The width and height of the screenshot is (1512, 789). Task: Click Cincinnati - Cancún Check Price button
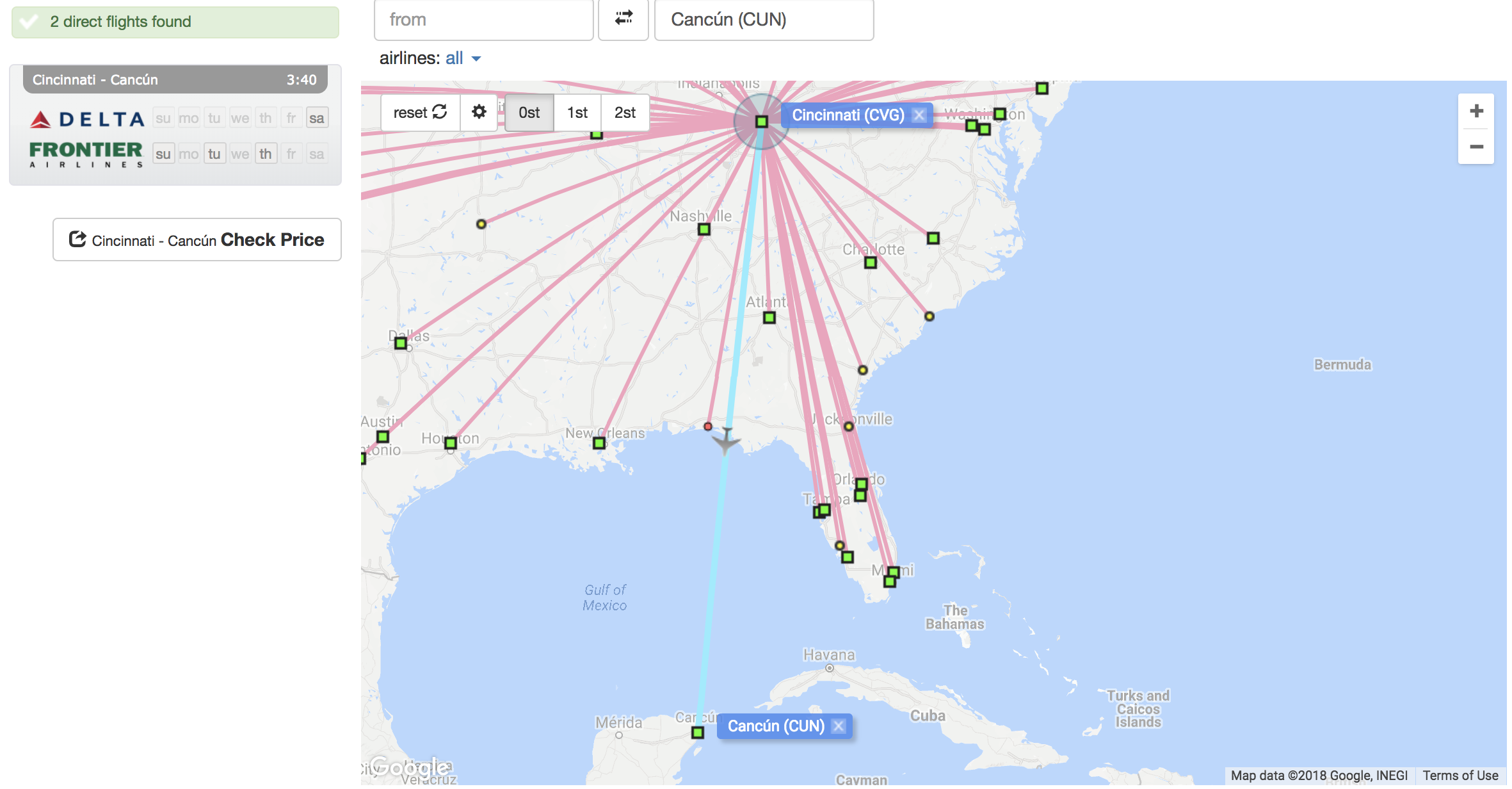(197, 240)
